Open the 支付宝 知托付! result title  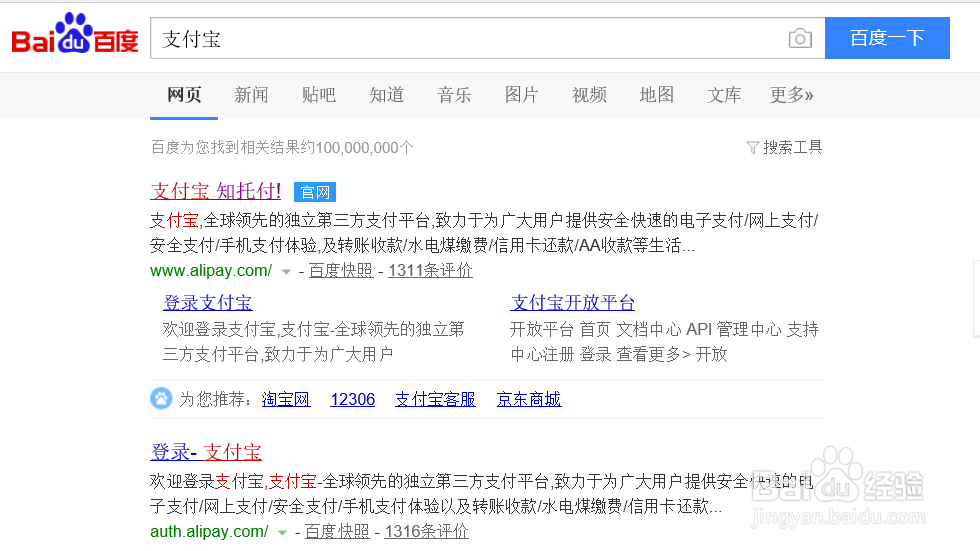coord(216,191)
